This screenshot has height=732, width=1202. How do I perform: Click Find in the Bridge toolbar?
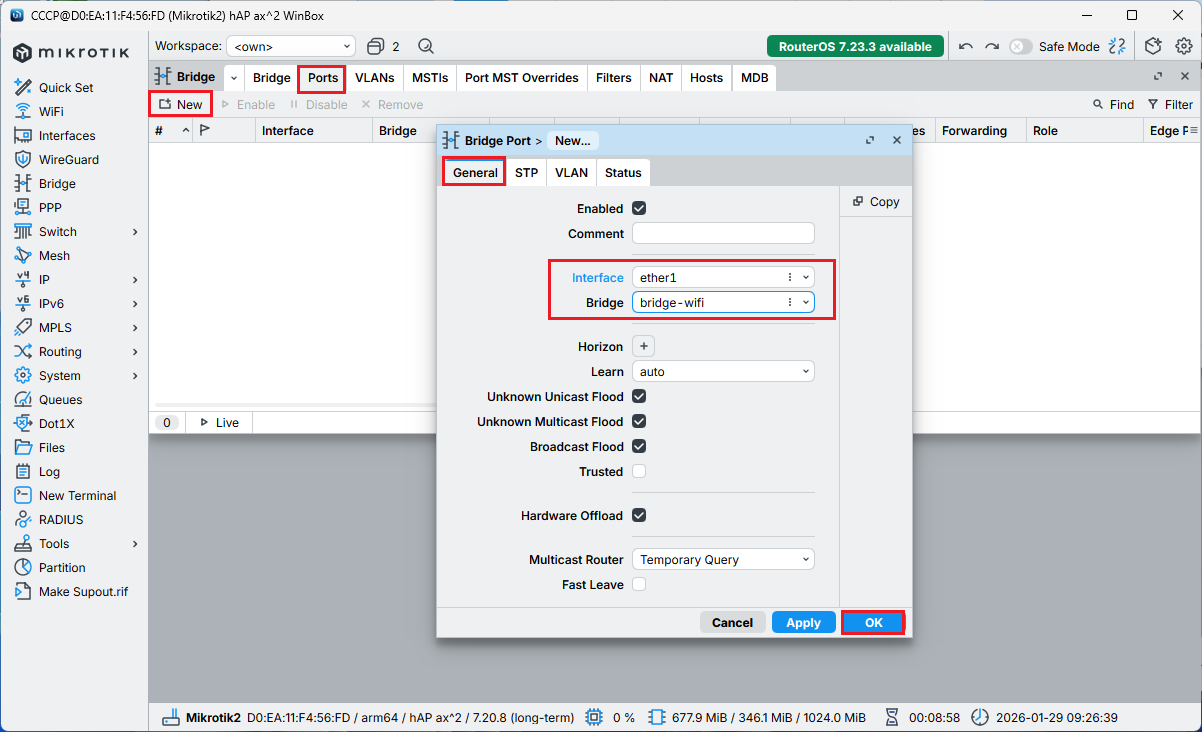coord(1113,104)
